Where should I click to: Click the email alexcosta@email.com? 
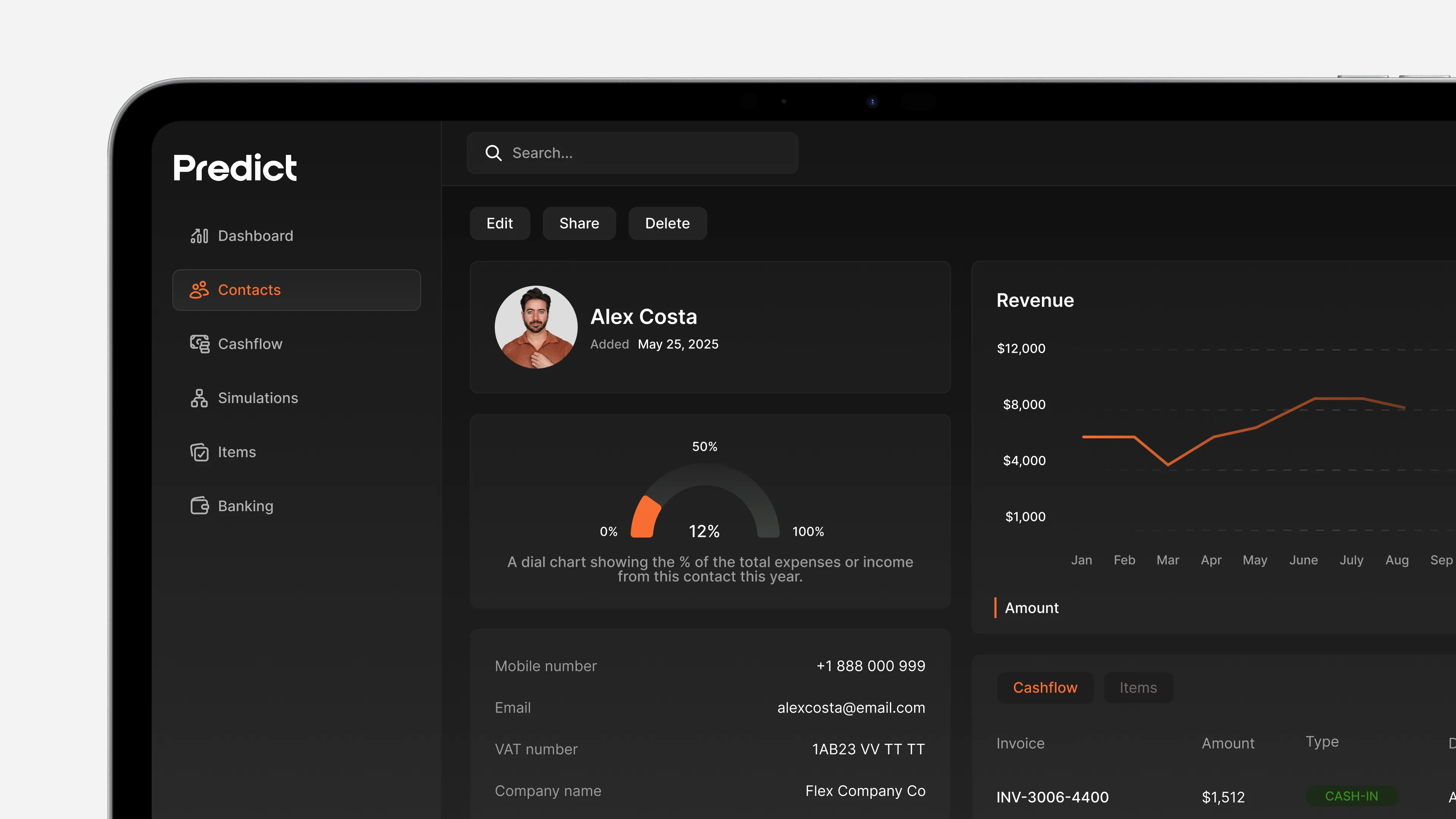click(x=851, y=708)
